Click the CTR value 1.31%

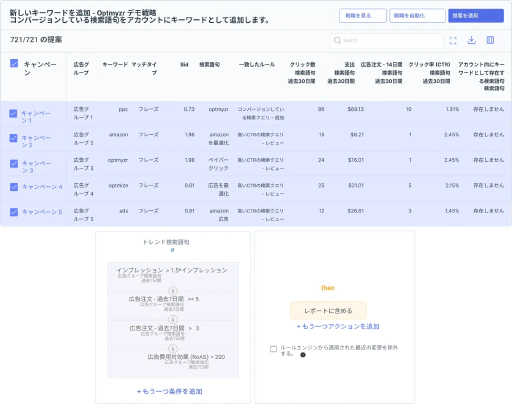coord(452,109)
